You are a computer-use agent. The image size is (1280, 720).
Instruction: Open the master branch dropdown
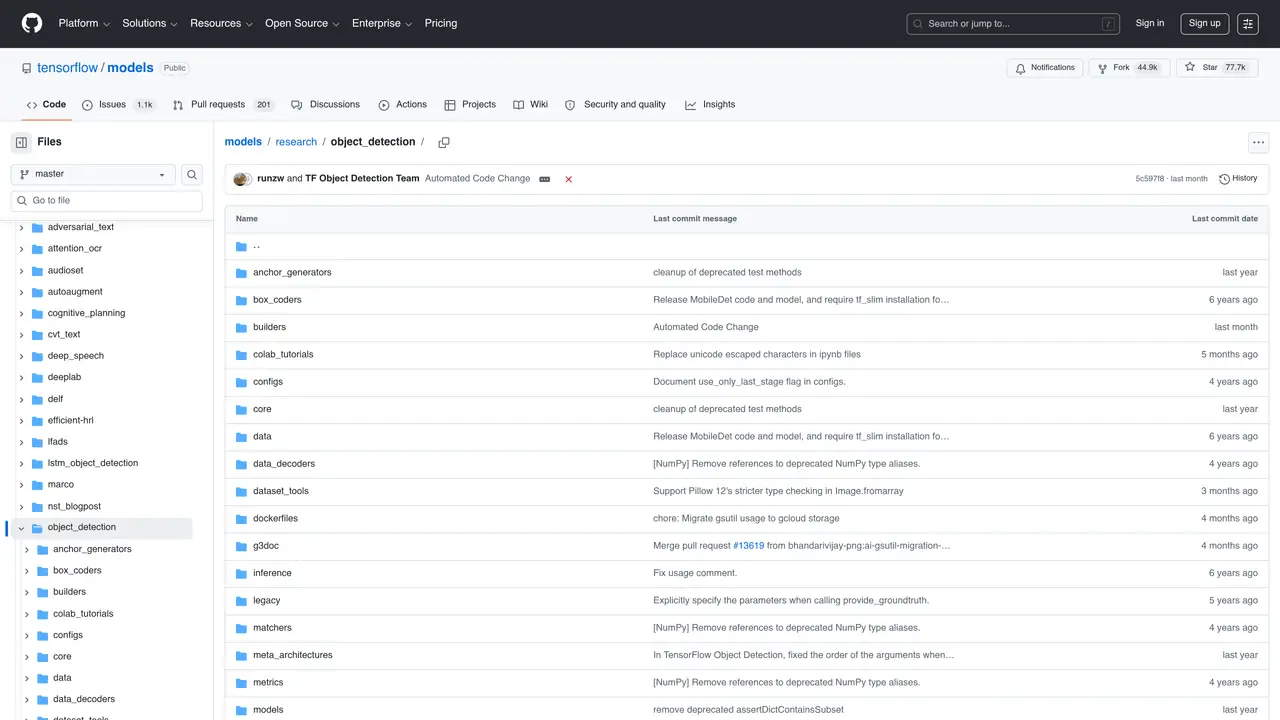point(93,174)
